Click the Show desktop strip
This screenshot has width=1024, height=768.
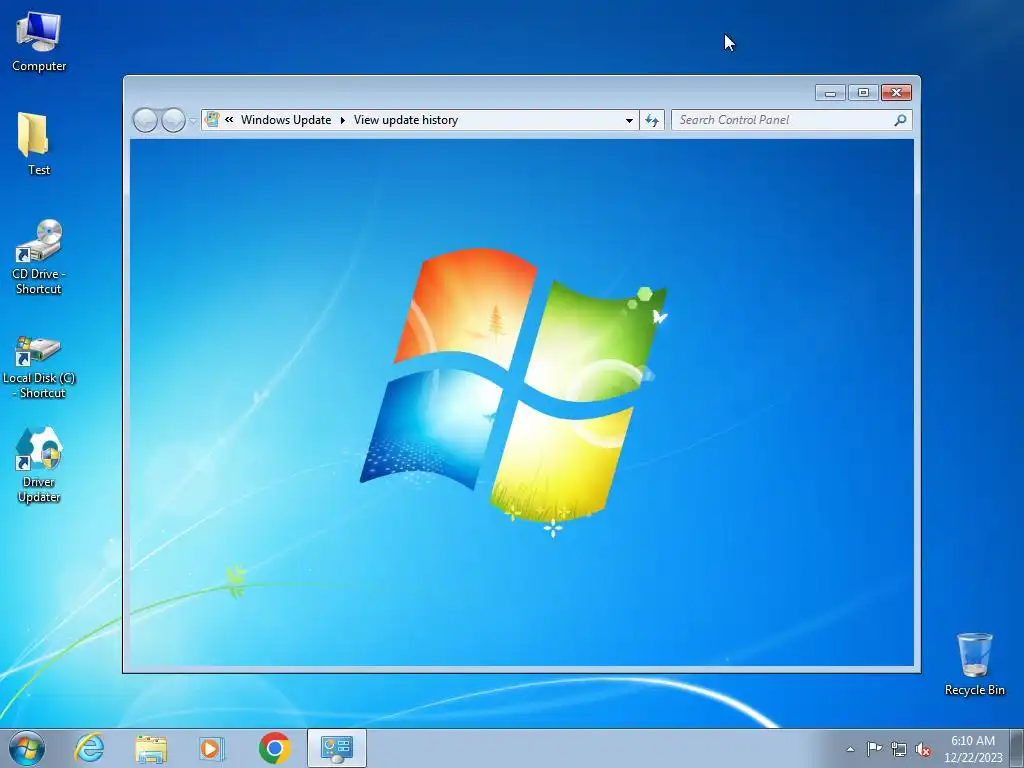pos(1017,748)
